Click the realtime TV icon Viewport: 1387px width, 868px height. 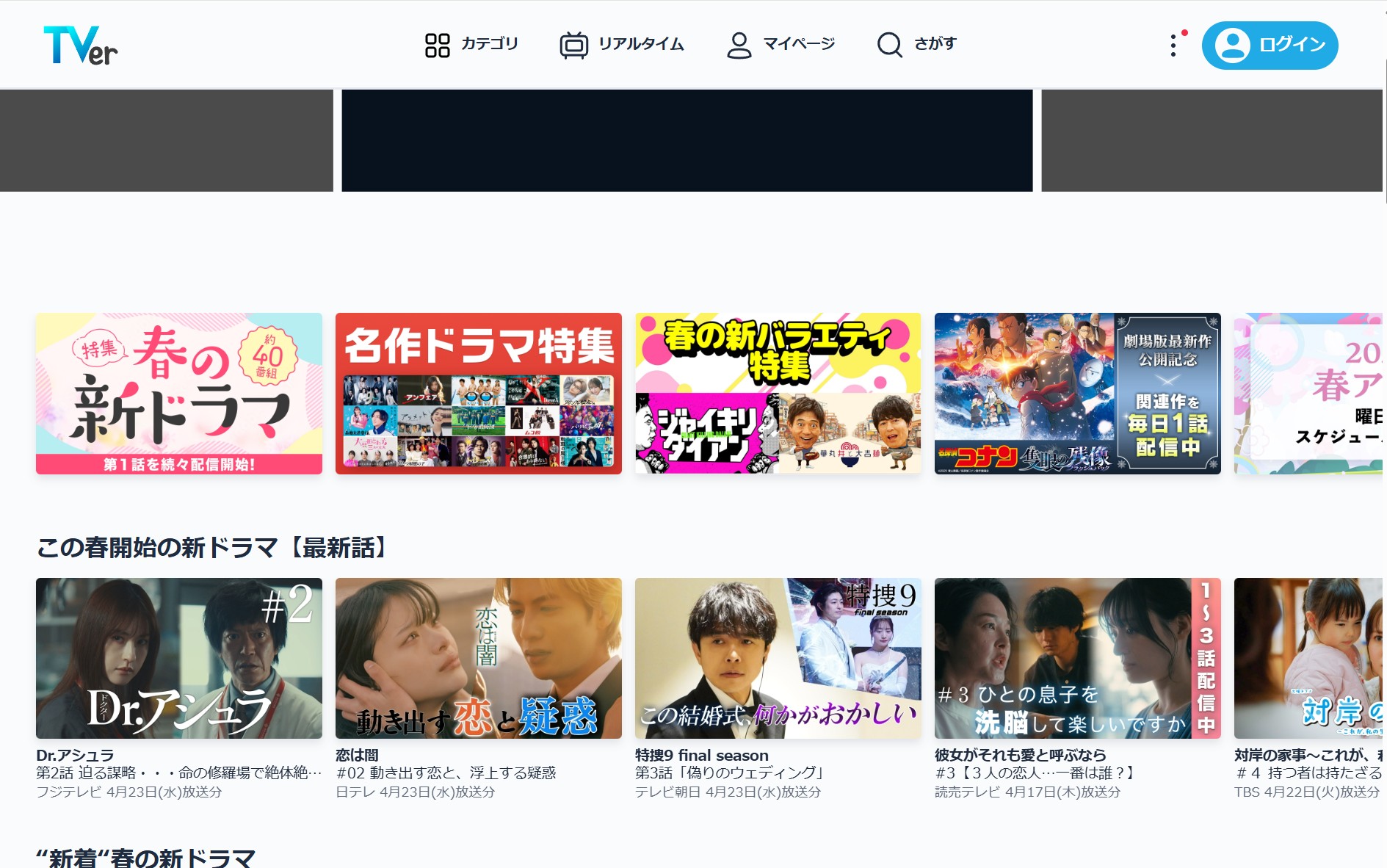[574, 45]
